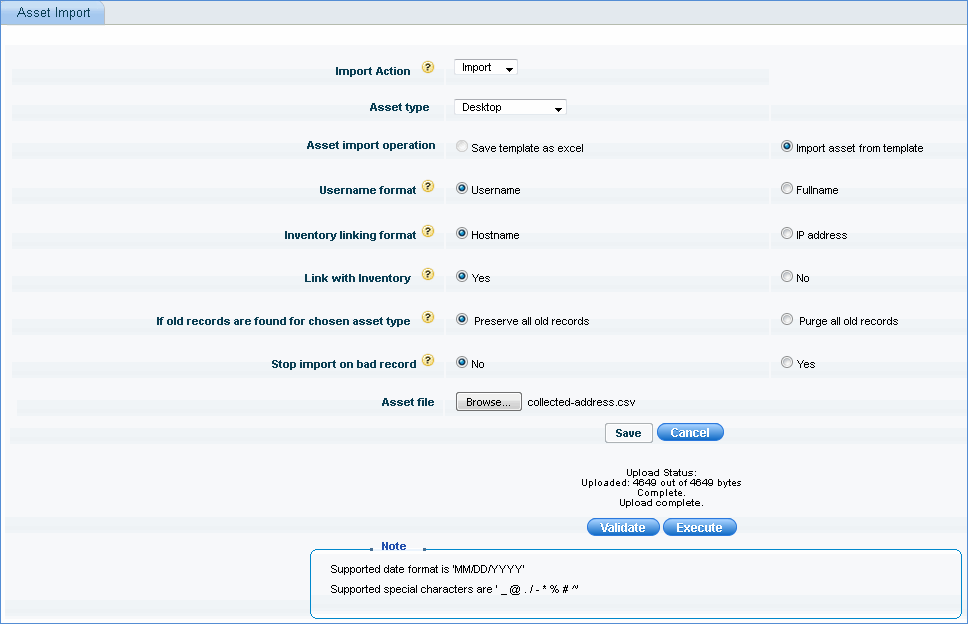
Task: Click the Cancel button
Action: 690,433
